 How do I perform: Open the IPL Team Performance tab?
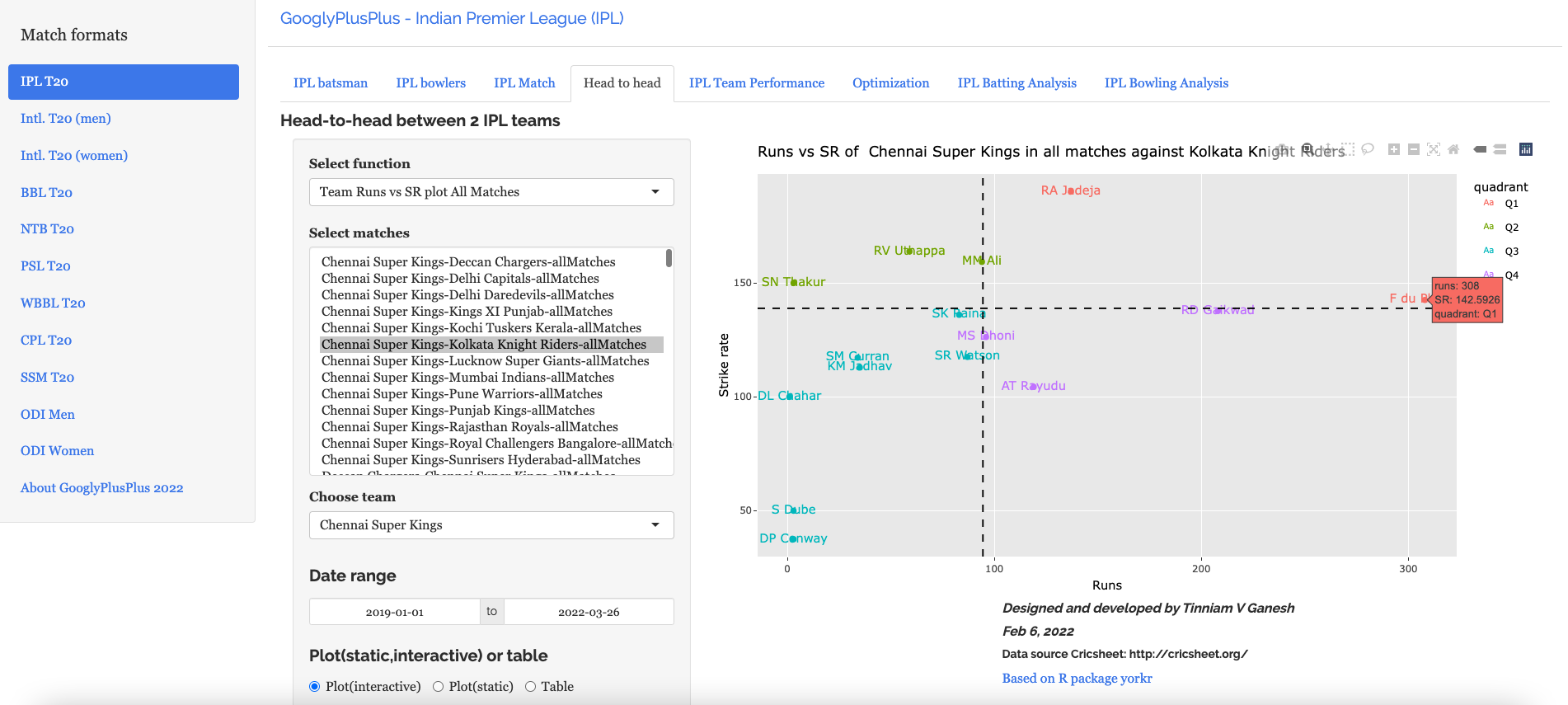tap(756, 83)
